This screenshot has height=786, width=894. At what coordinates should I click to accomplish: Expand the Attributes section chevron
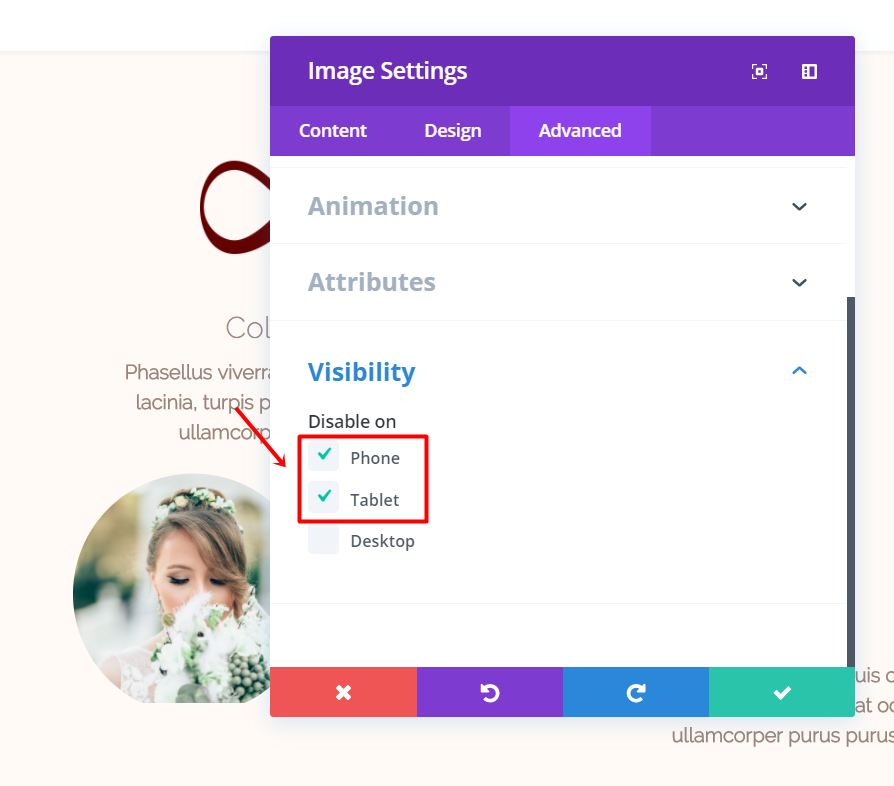pos(799,283)
